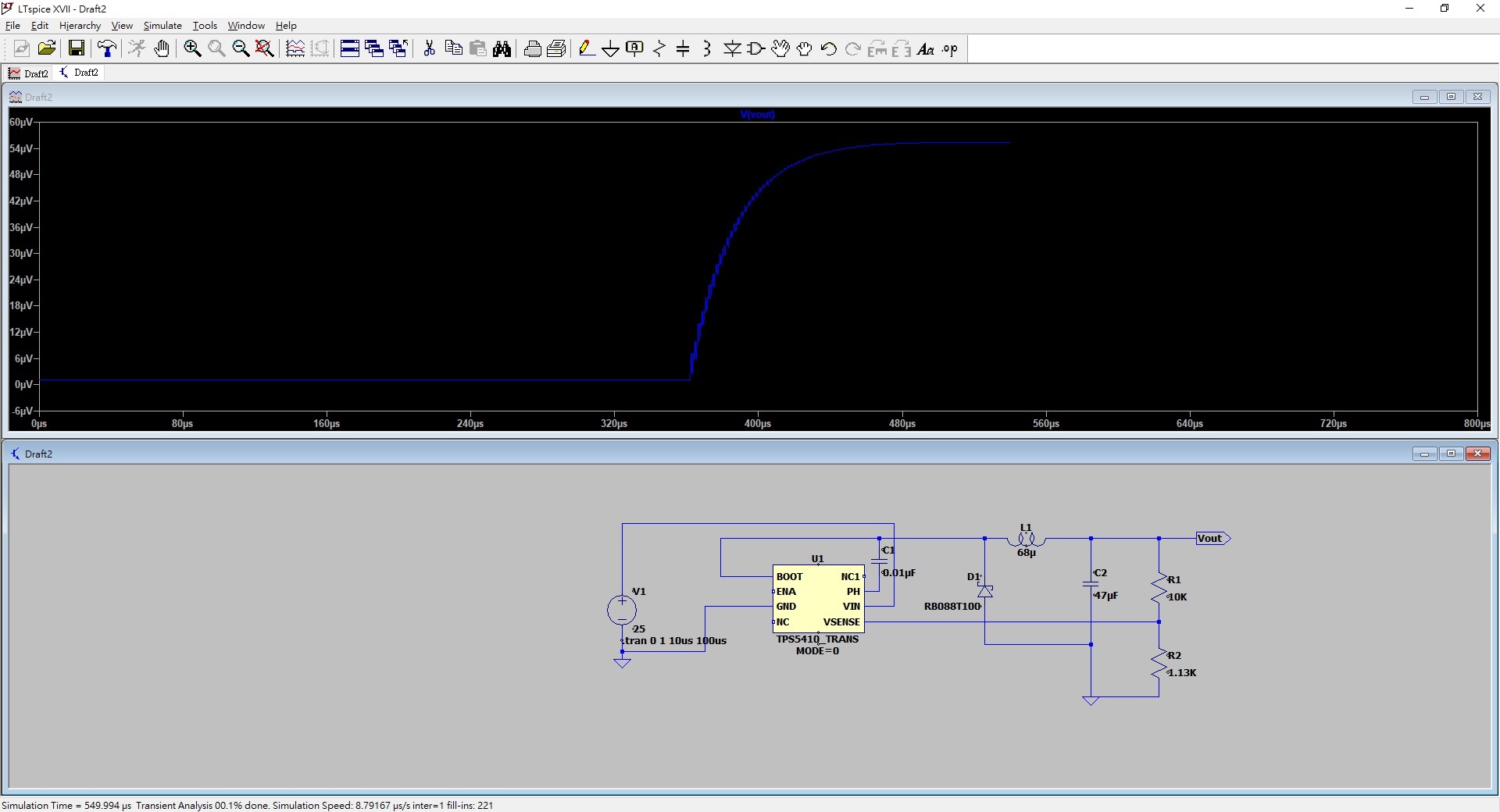The width and height of the screenshot is (1500, 812).
Task: Click the SPICE directive .op icon
Action: (x=949, y=49)
